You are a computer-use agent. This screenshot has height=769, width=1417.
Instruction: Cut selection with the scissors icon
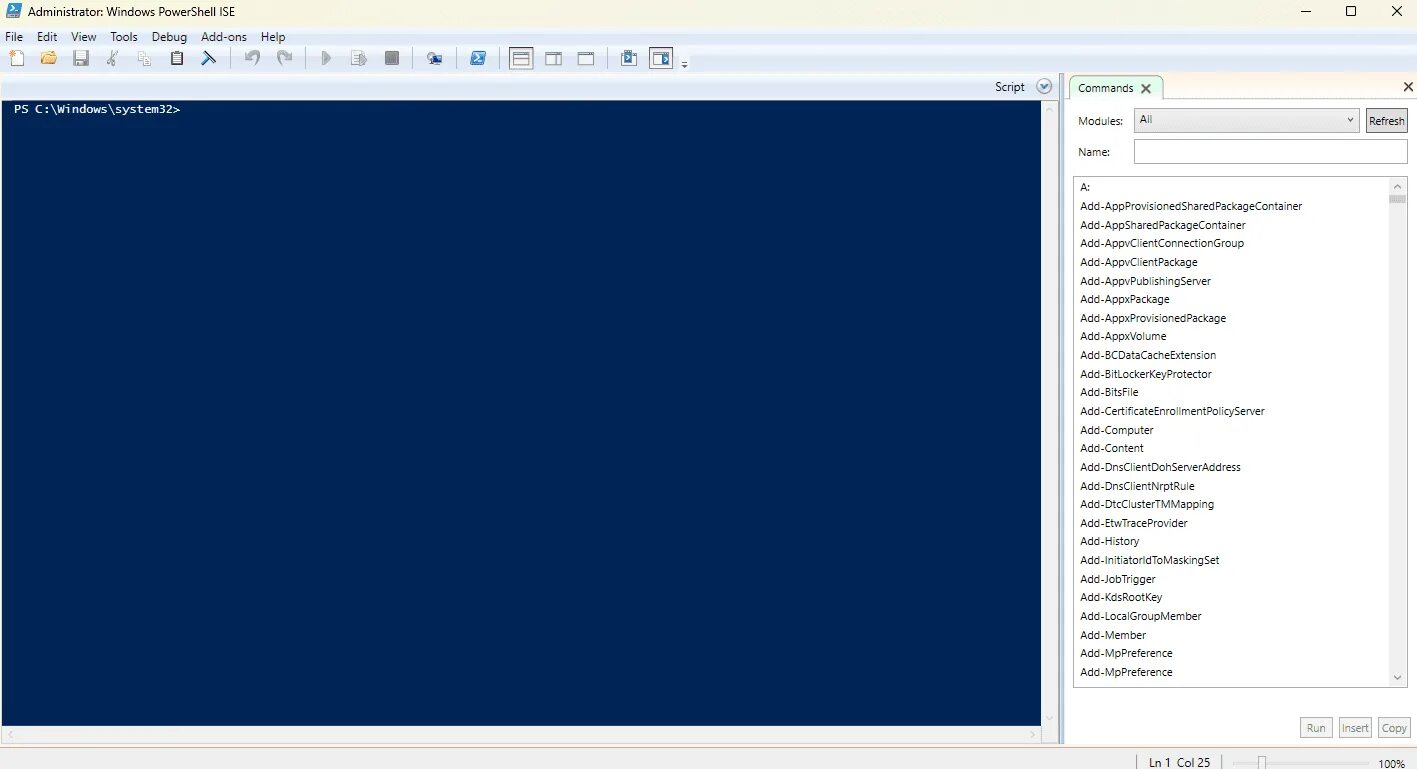[113, 58]
